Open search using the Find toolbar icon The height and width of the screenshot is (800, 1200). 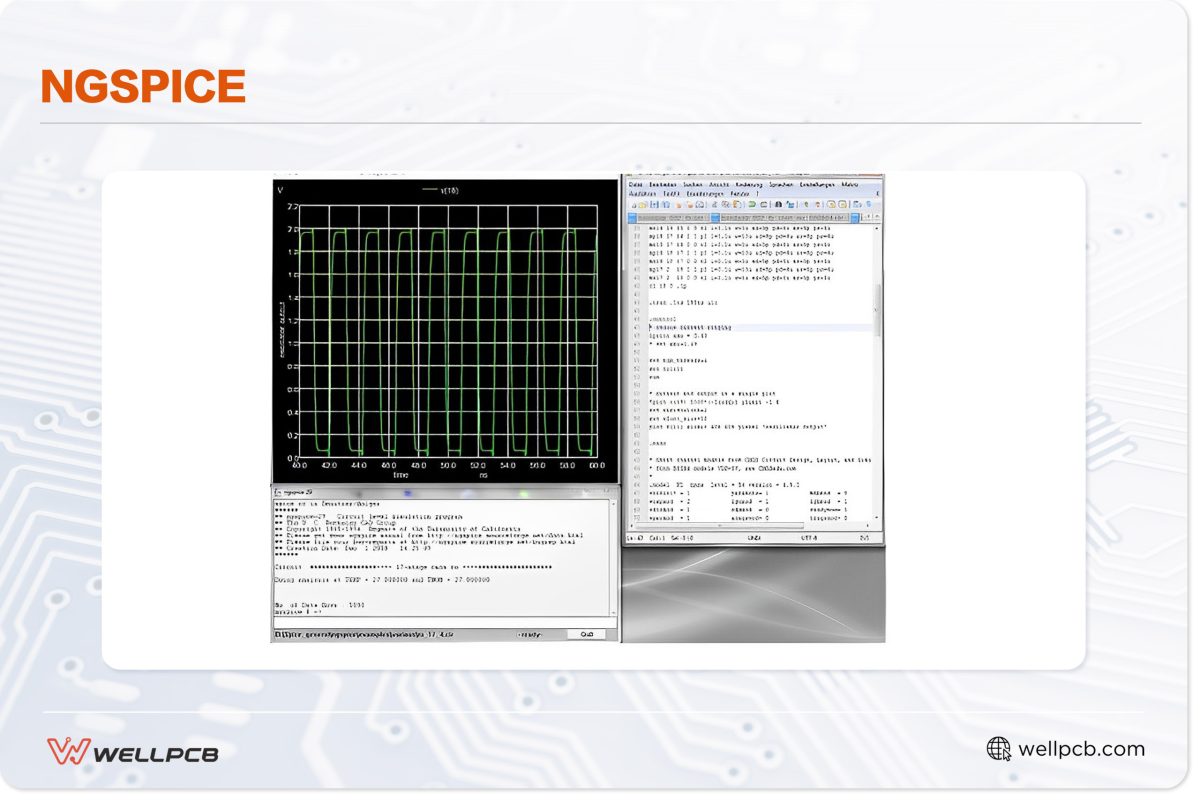click(x=776, y=204)
